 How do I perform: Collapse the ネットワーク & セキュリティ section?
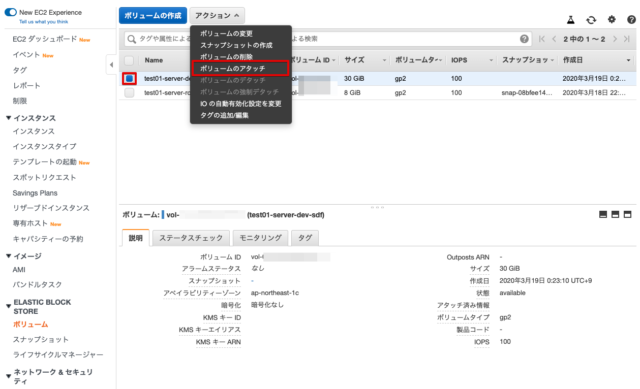[x=9, y=376]
